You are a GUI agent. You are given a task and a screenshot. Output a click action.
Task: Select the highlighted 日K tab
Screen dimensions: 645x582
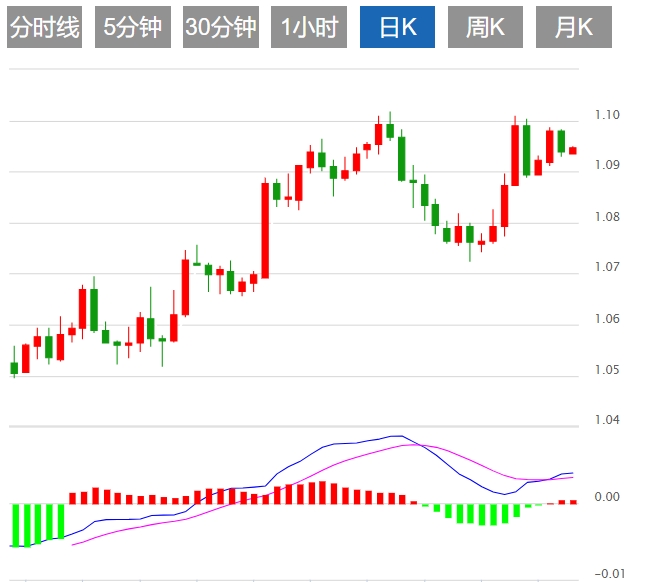[x=397, y=28]
